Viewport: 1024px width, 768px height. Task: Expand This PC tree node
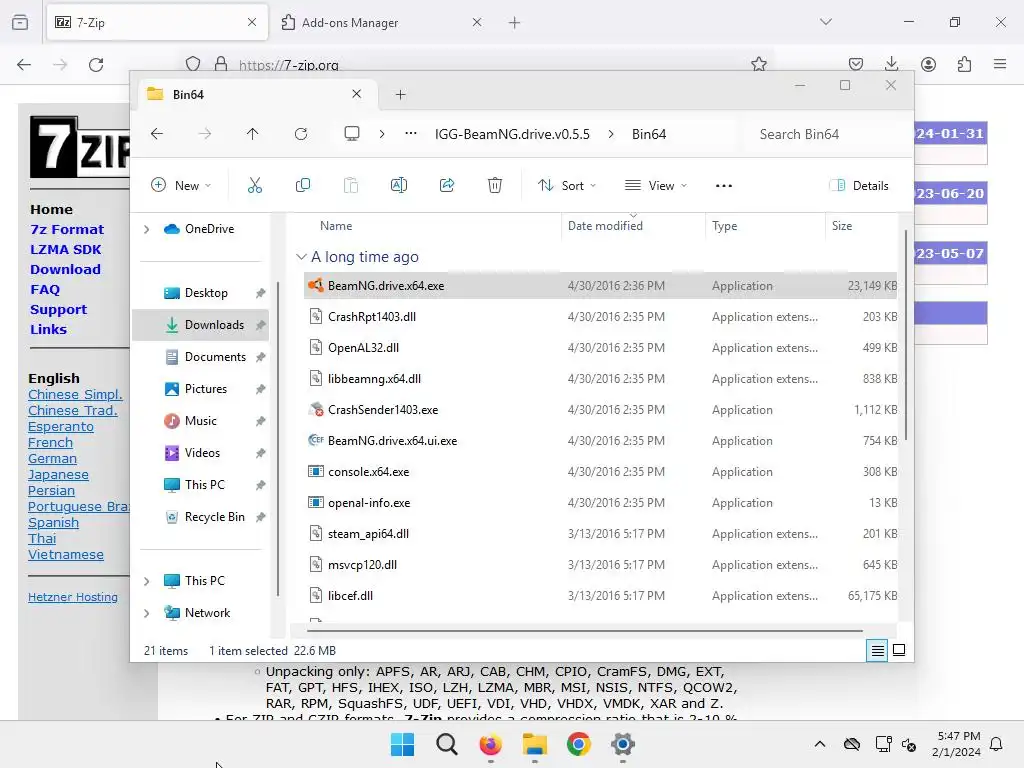(146, 581)
